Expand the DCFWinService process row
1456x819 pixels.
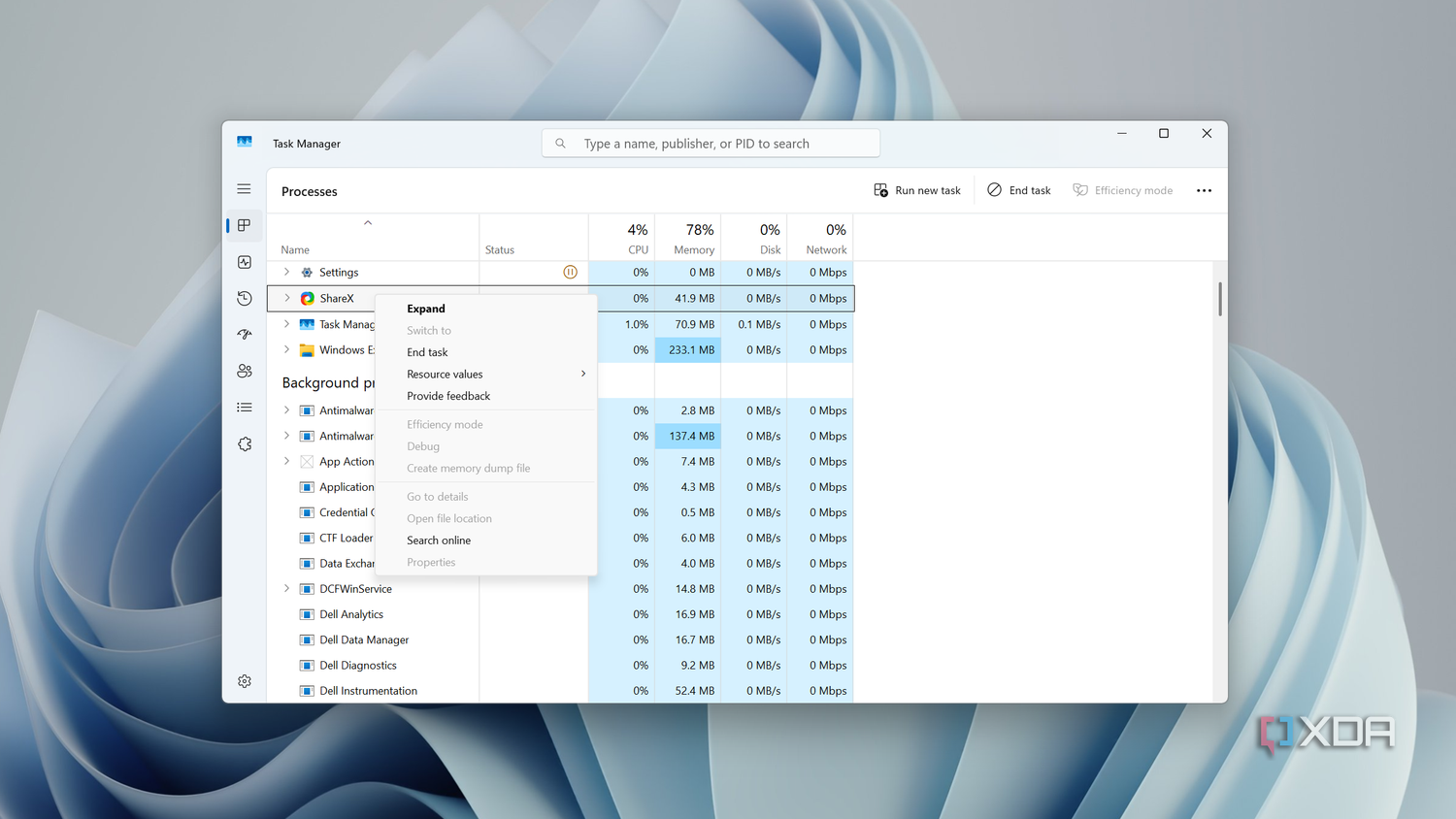pos(286,589)
